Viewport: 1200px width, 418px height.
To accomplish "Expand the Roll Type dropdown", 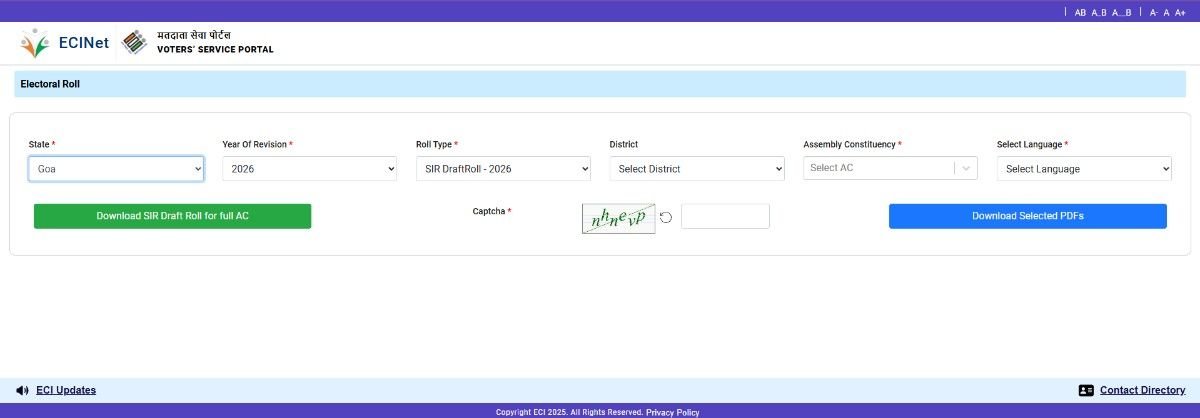I will coord(503,169).
